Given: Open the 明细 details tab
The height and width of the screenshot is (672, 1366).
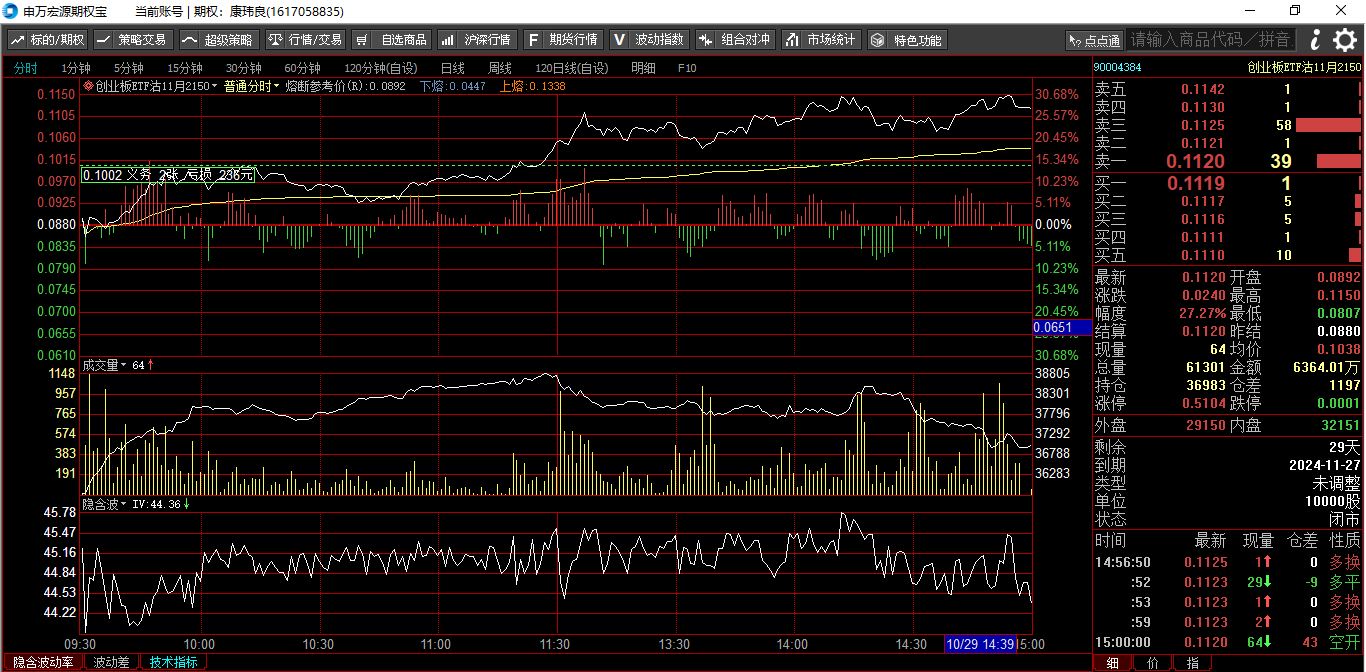Looking at the screenshot, I should (644, 68).
